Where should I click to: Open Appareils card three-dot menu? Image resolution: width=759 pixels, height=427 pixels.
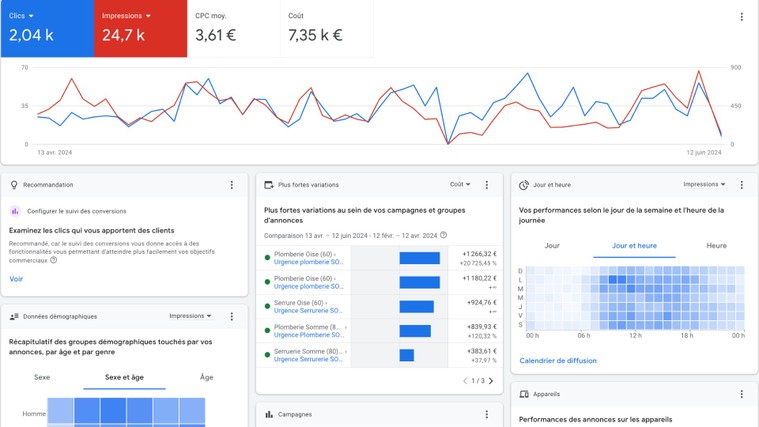tap(741, 394)
